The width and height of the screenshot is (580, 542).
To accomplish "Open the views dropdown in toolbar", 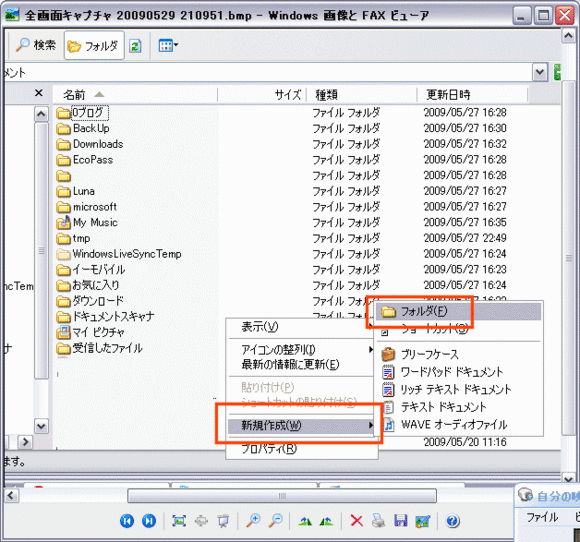I will [x=168, y=46].
